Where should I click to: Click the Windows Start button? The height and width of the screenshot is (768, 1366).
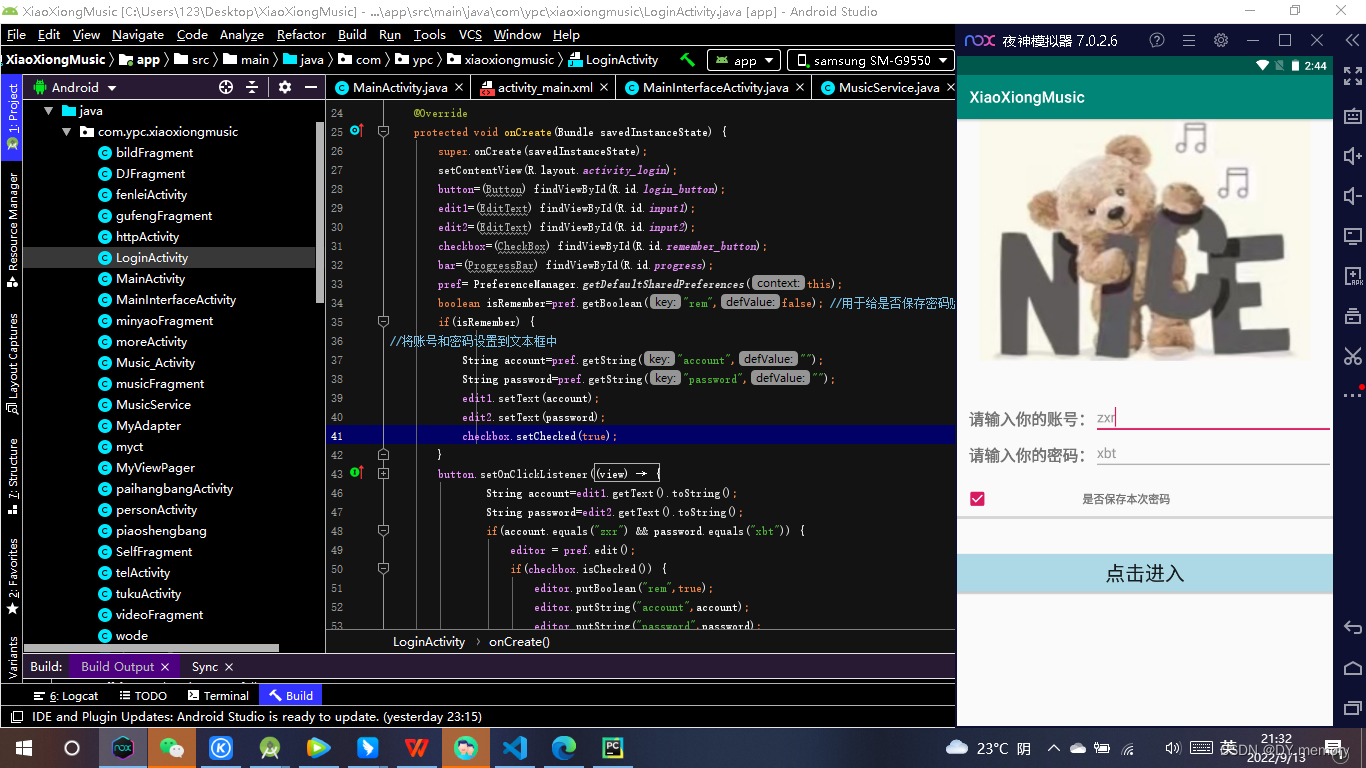pyautogui.click(x=23, y=747)
